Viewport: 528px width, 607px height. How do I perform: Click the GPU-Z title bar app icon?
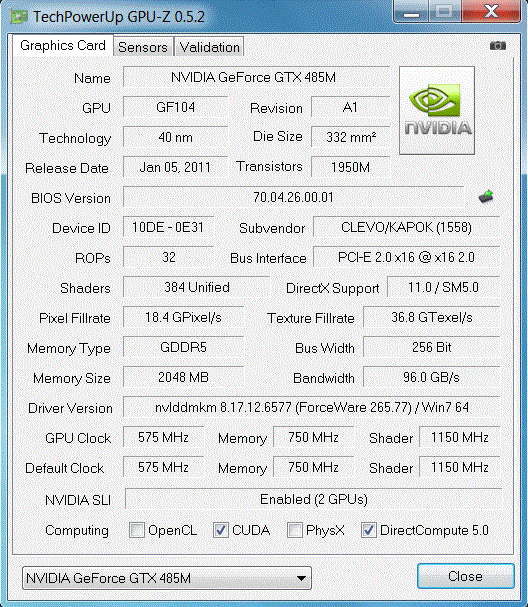pyautogui.click(x=19, y=17)
